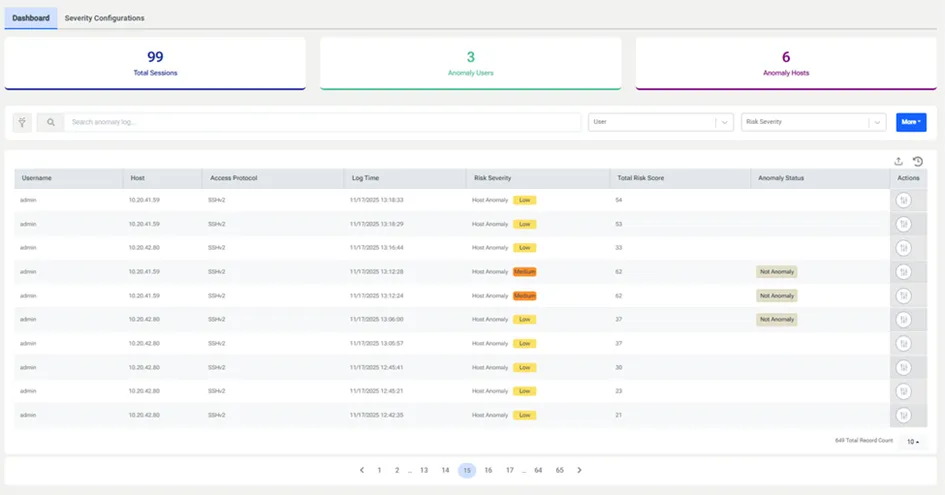
Task: Open actions icon for 13:05:57 log row
Action: pos(903,344)
